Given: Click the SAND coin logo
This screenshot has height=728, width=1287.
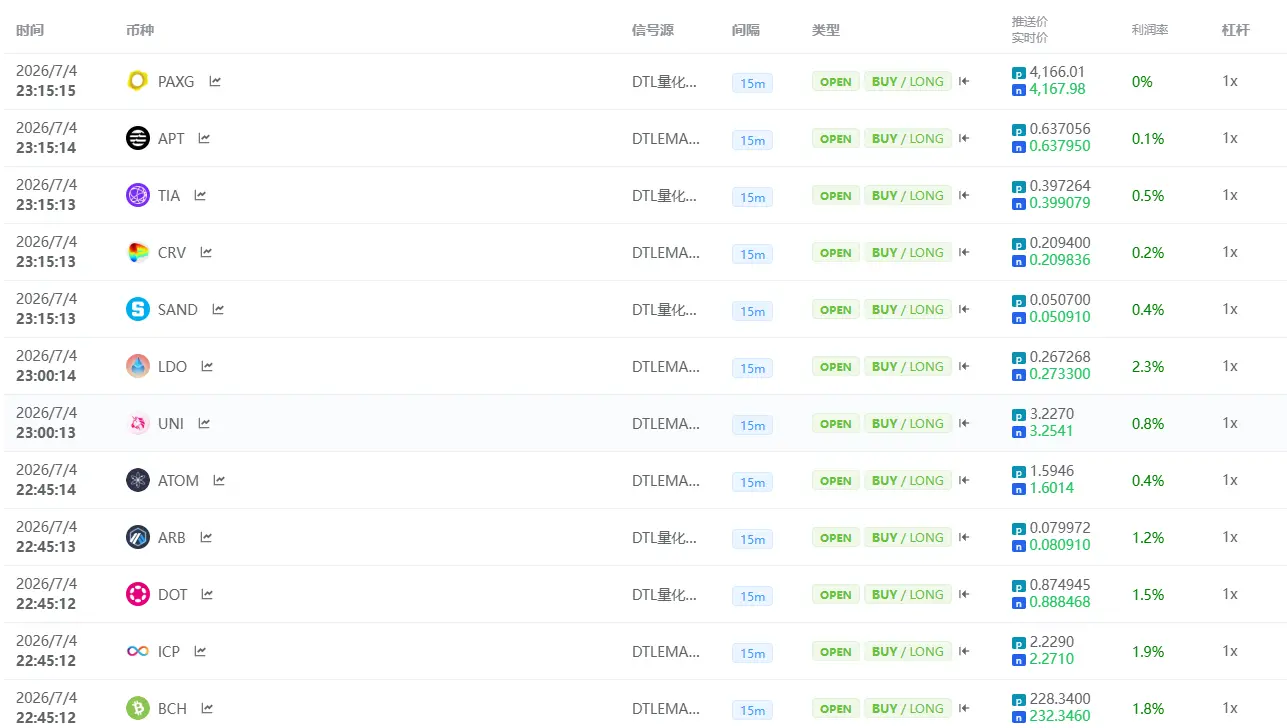Looking at the screenshot, I should click(138, 309).
